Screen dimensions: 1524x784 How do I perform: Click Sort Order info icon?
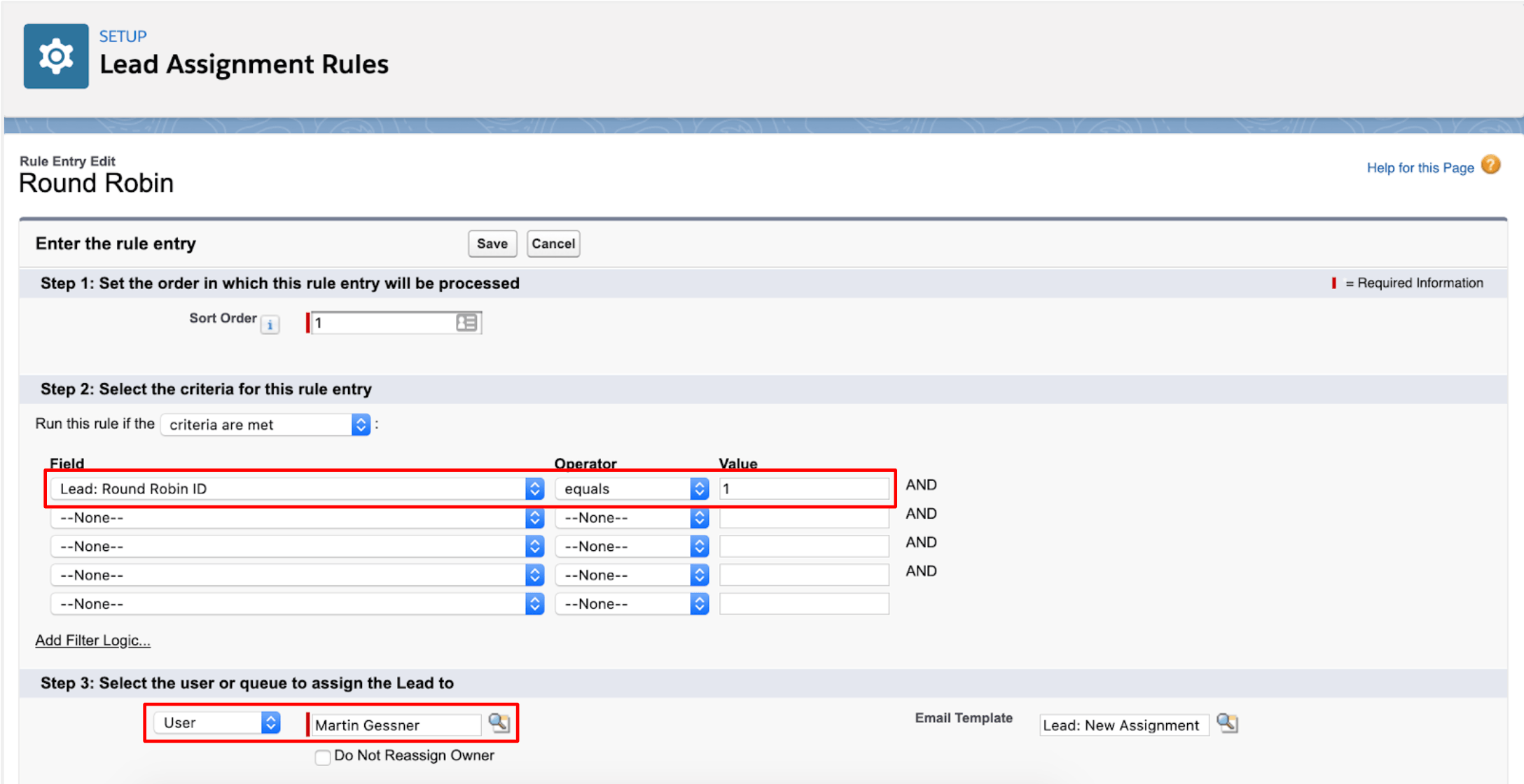coord(270,325)
